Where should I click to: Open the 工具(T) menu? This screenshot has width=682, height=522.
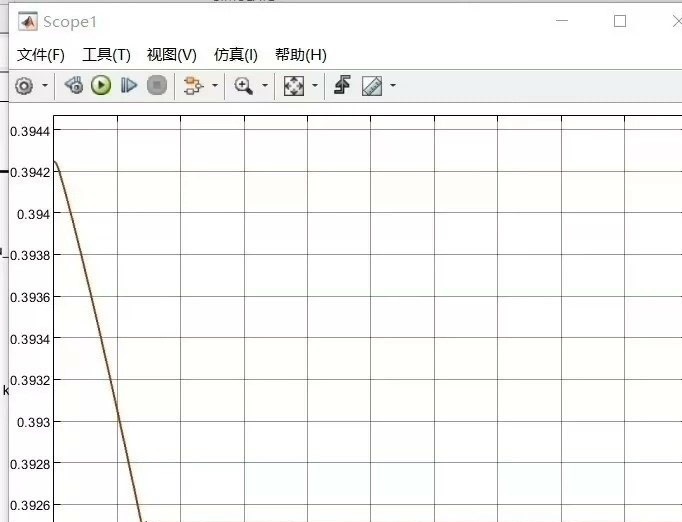107,55
